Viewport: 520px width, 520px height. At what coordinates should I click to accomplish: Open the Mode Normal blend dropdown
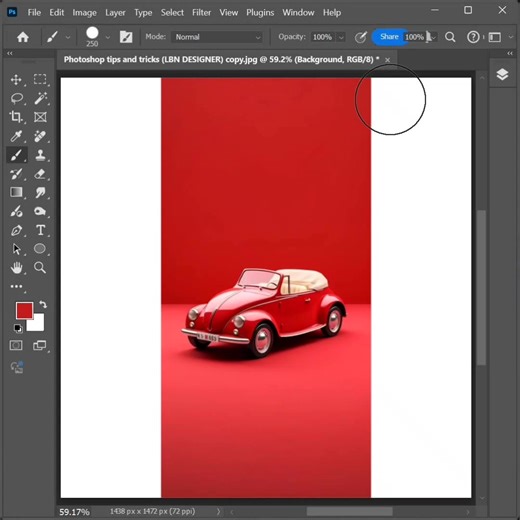pyautogui.click(x=217, y=37)
